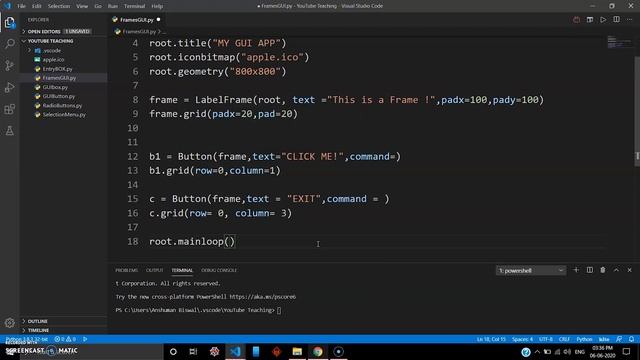Image resolution: width=640 pixels, height=360 pixels.
Task: Click the red icon in editor toolbar
Action: pyautogui.click(x=576, y=20)
